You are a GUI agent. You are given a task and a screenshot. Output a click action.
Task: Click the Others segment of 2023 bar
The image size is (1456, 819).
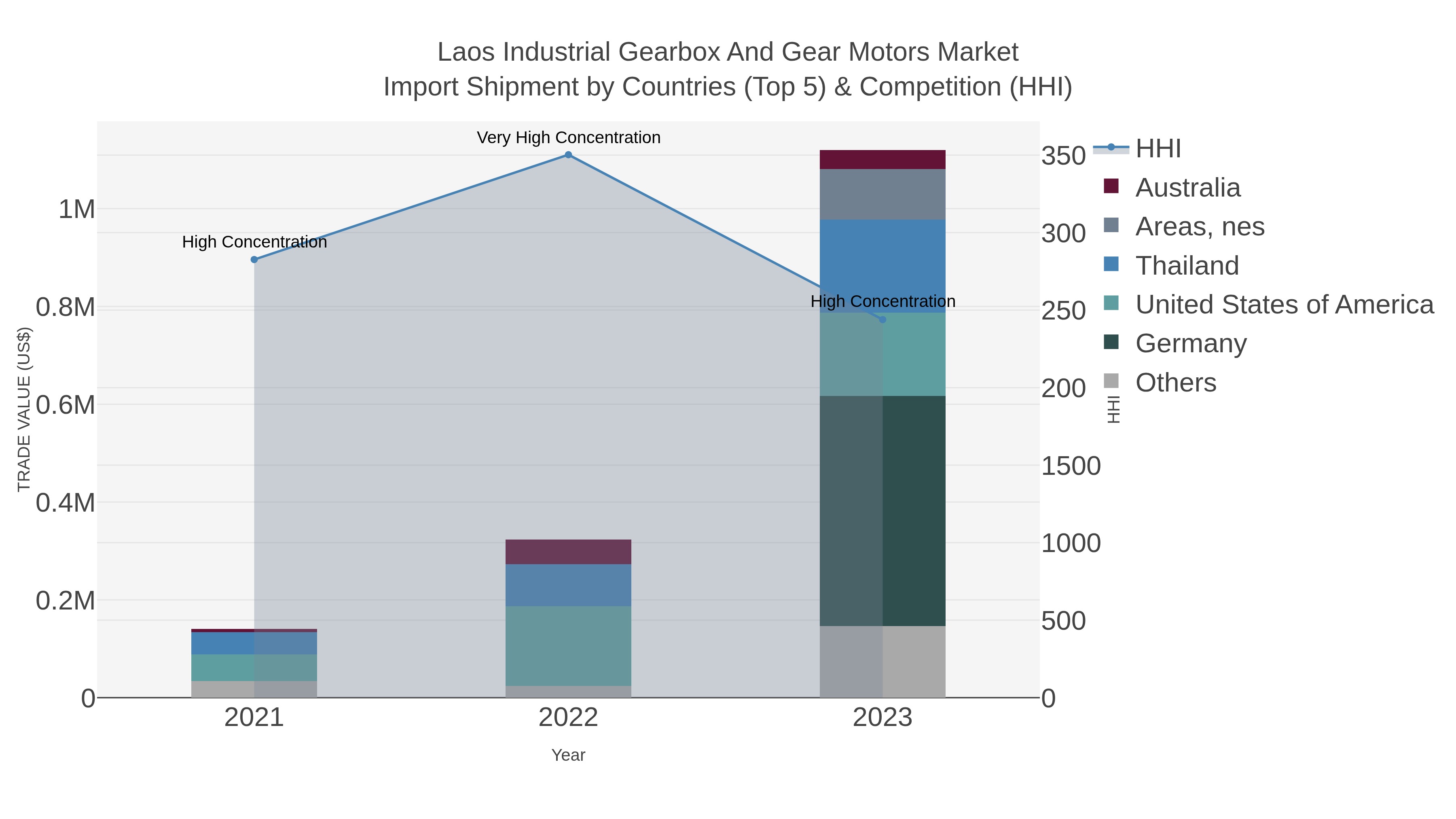(x=883, y=662)
